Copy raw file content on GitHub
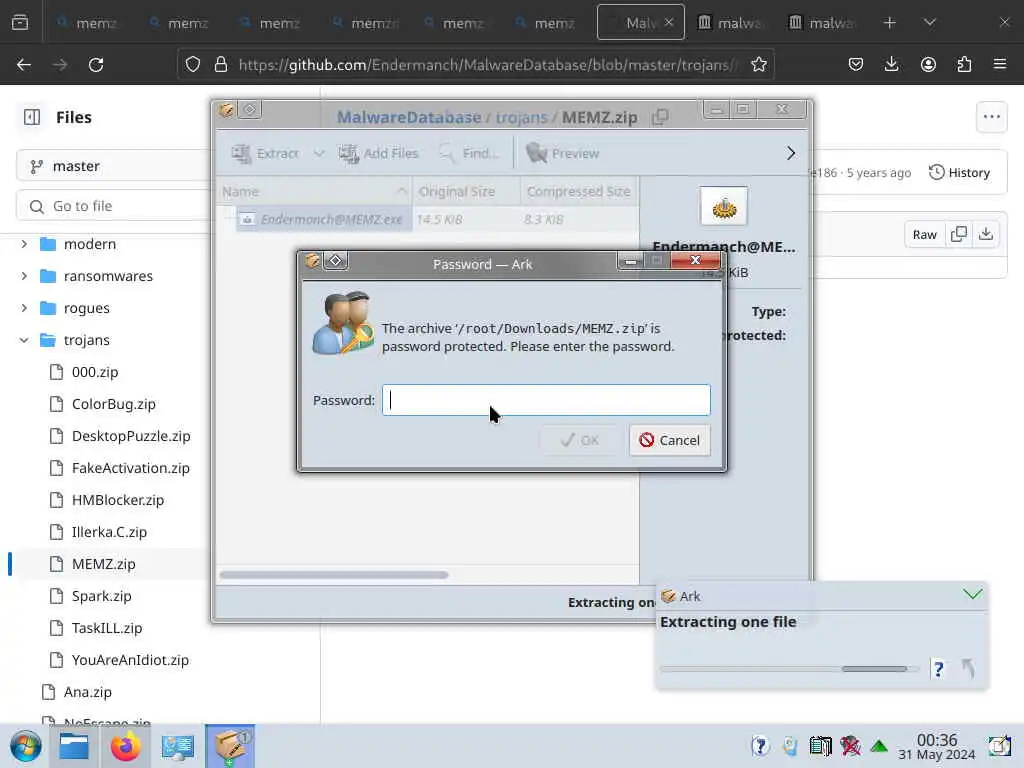Screen dimensions: 1024x768 click(959, 234)
